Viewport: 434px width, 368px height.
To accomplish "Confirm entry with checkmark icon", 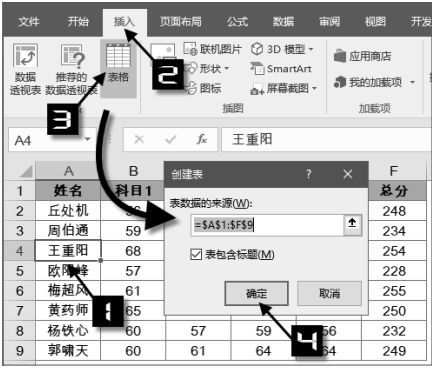I will pyautogui.click(x=171, y=139).
